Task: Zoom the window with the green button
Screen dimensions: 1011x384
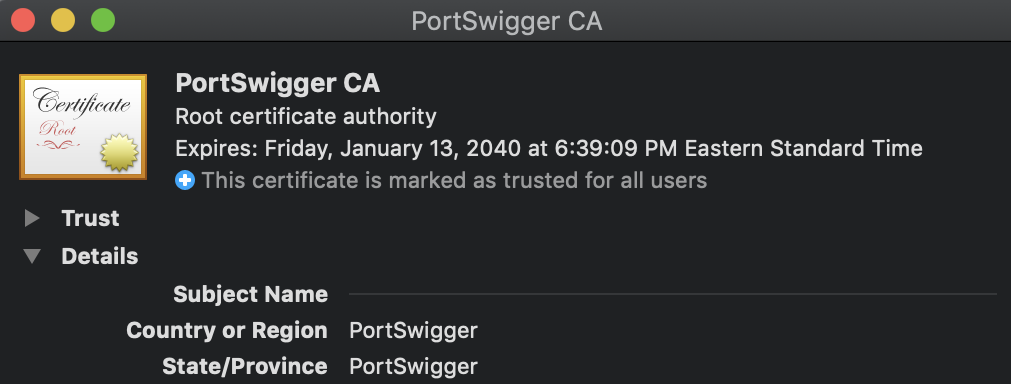Action: pos(103,20)
